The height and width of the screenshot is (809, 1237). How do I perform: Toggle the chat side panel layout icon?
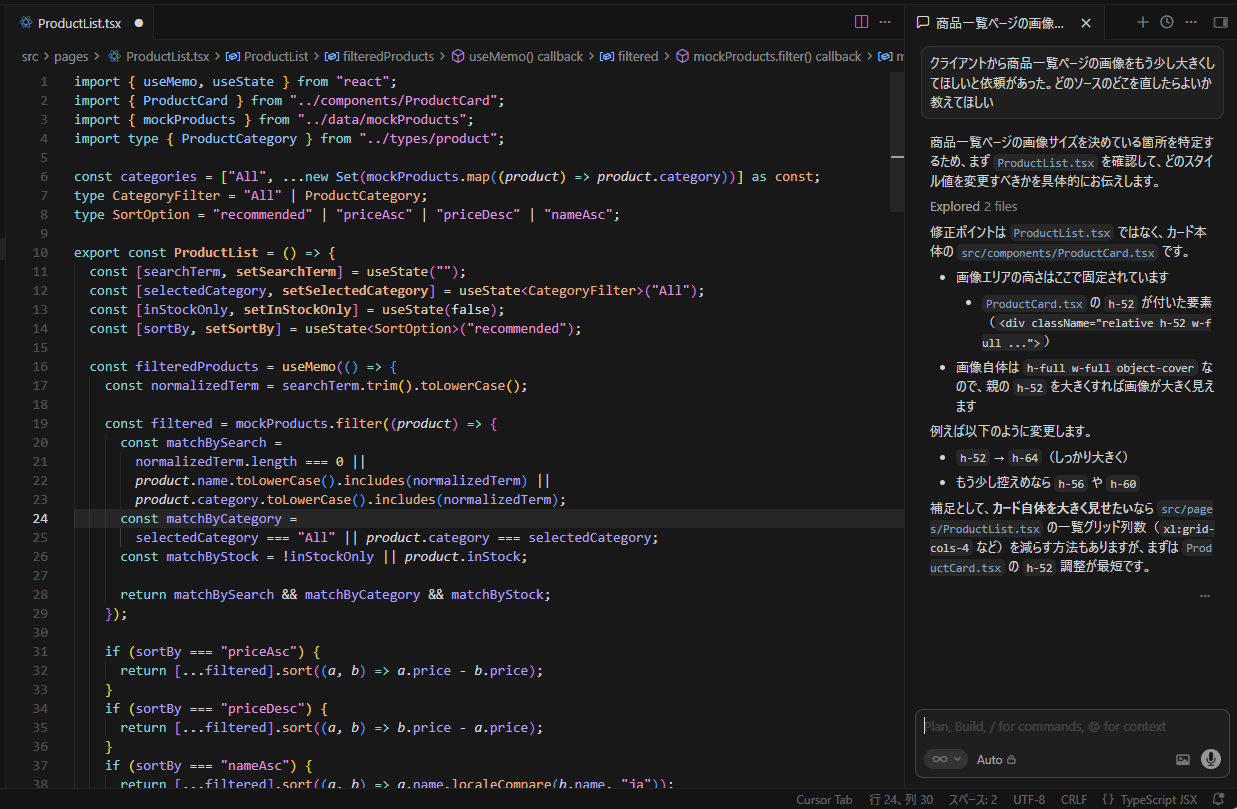[x=1220, y=22]
